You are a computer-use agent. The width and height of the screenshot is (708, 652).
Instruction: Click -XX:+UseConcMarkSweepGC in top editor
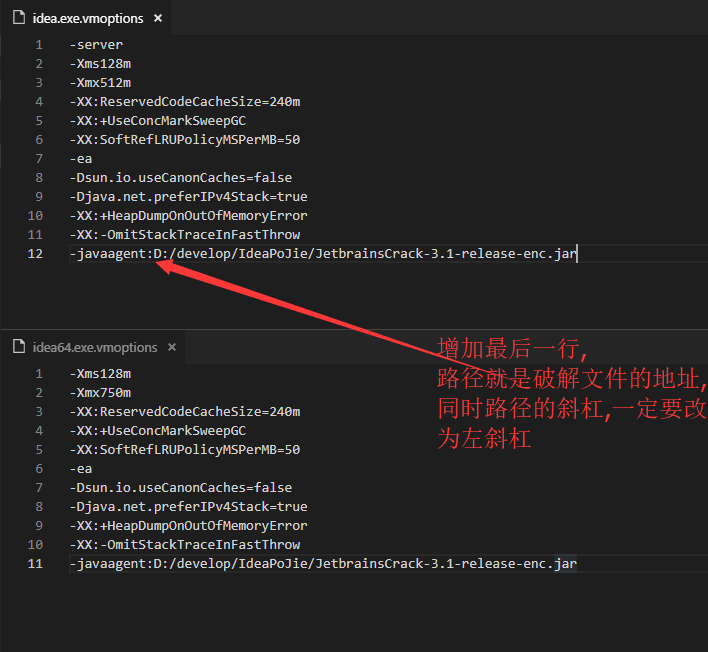tap(158, 121)
